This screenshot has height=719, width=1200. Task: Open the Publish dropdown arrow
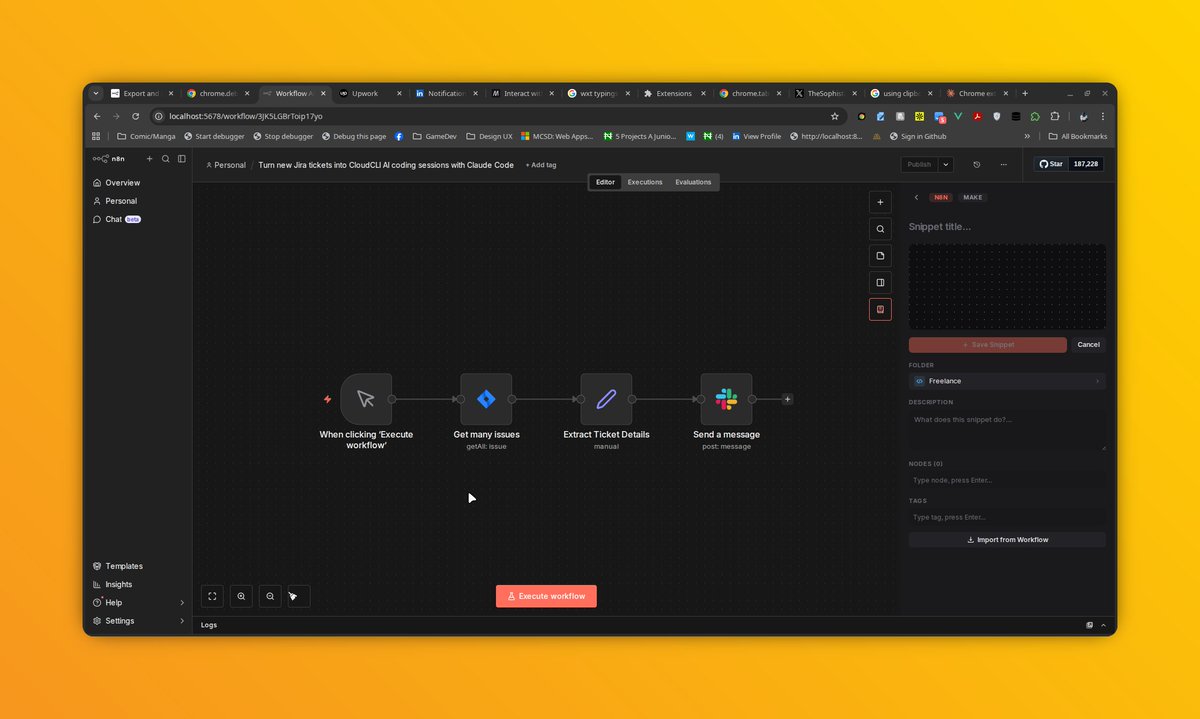point(946,164)
